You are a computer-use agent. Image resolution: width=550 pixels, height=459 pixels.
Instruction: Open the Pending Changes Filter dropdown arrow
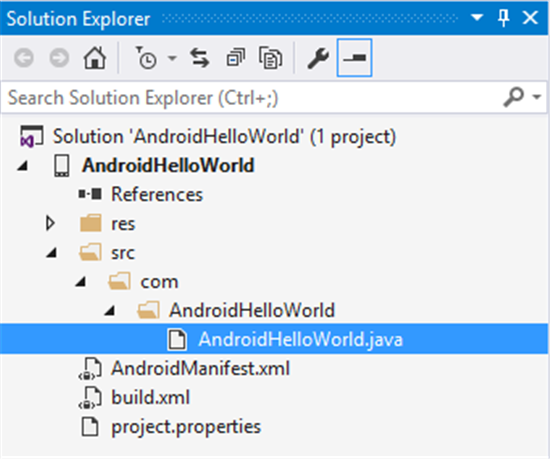point(172,58)
